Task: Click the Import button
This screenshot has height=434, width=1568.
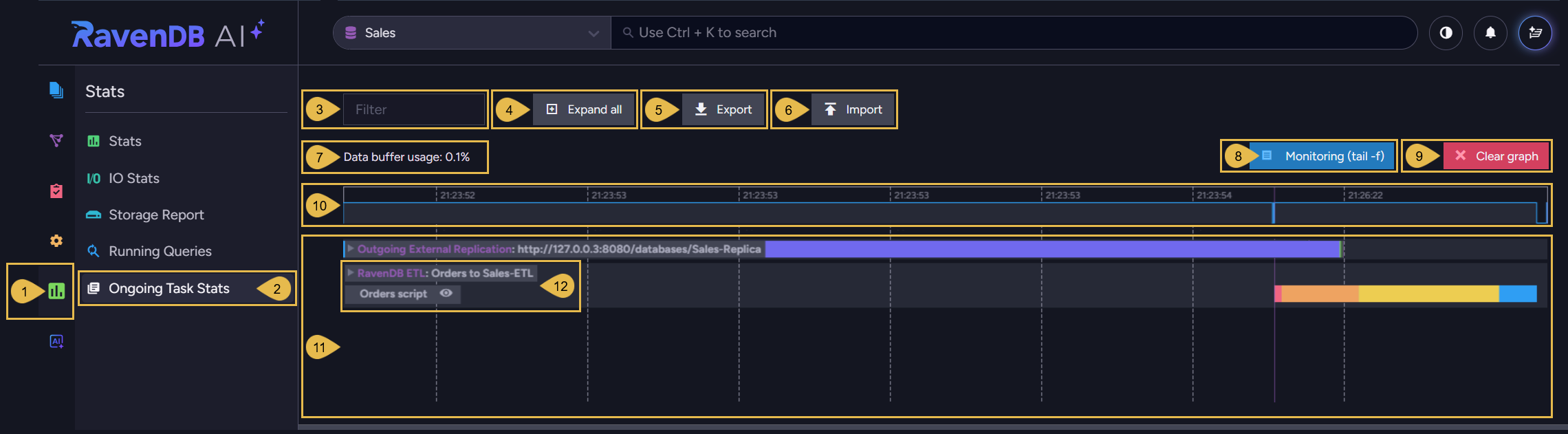Action: click(x=853, y=109)
